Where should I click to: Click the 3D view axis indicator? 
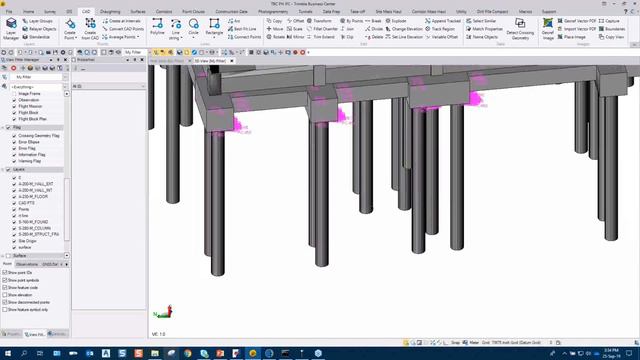pos(164,312)
